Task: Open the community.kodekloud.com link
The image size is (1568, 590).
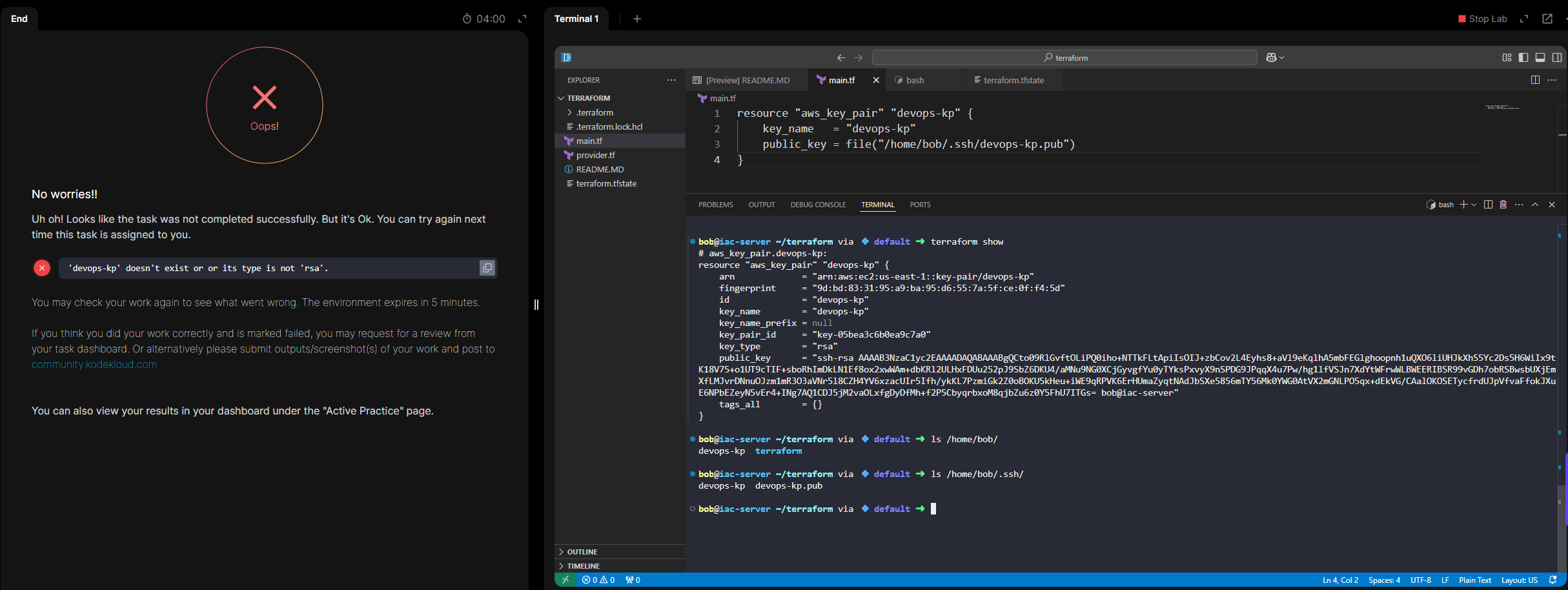Action: point(94,365)
